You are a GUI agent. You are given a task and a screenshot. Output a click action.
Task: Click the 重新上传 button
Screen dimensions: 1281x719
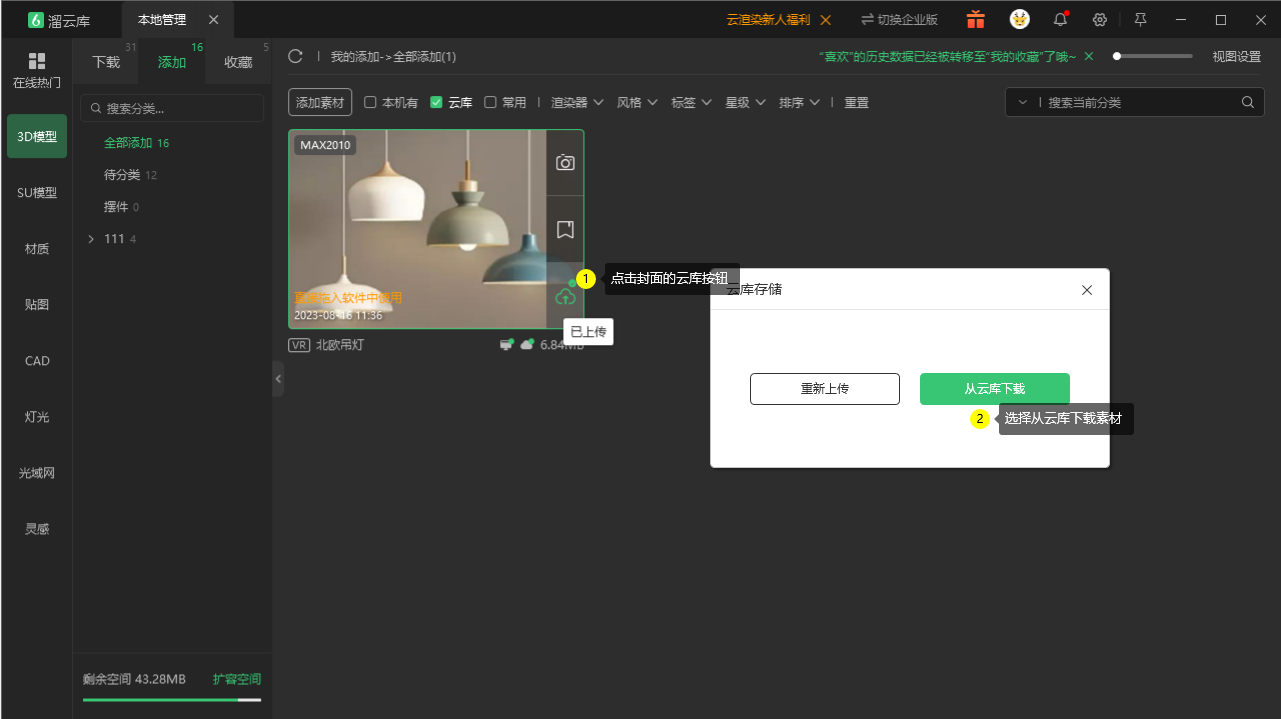(825, 389)
